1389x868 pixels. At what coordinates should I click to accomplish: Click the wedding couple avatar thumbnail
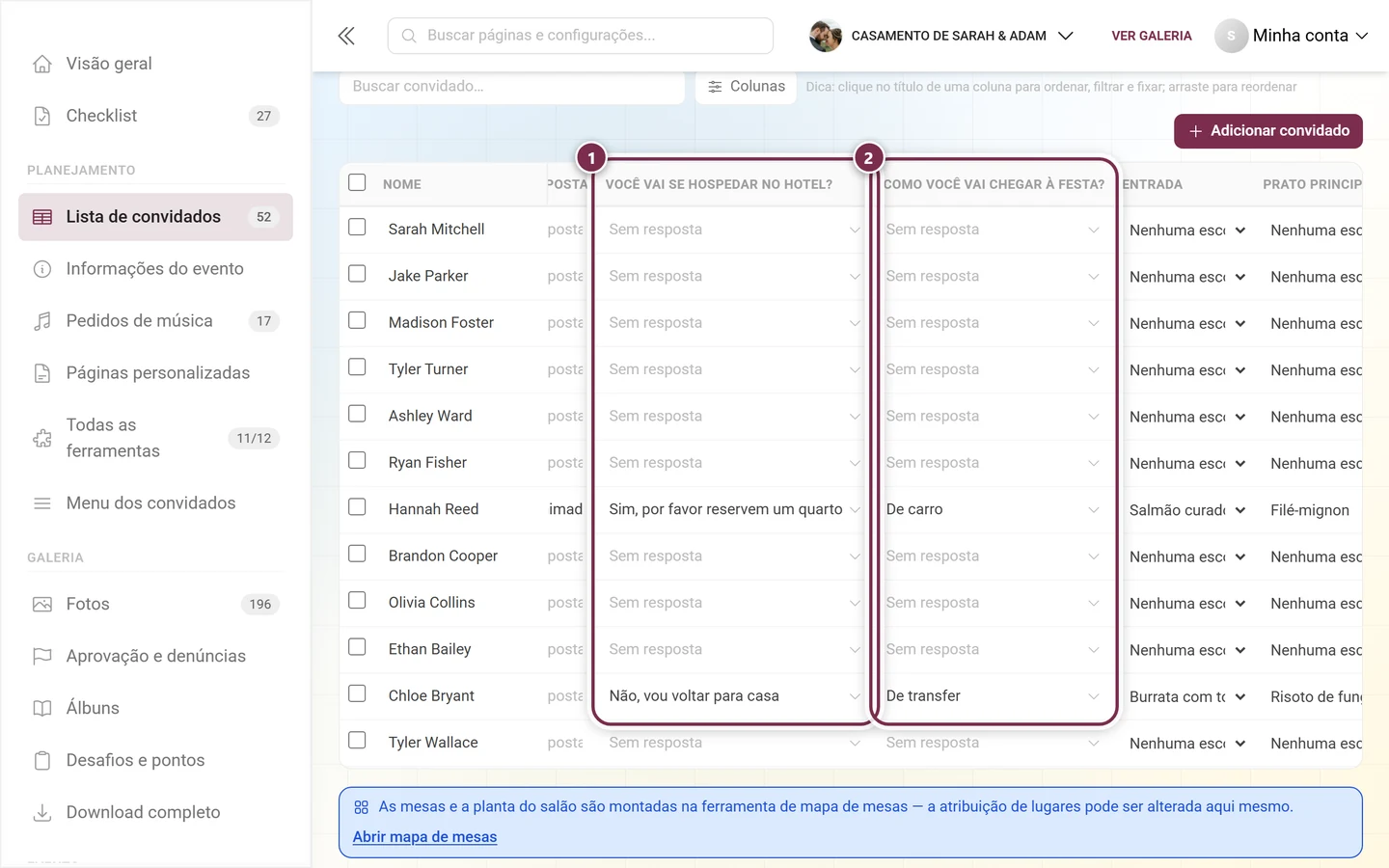pos(825,36)
